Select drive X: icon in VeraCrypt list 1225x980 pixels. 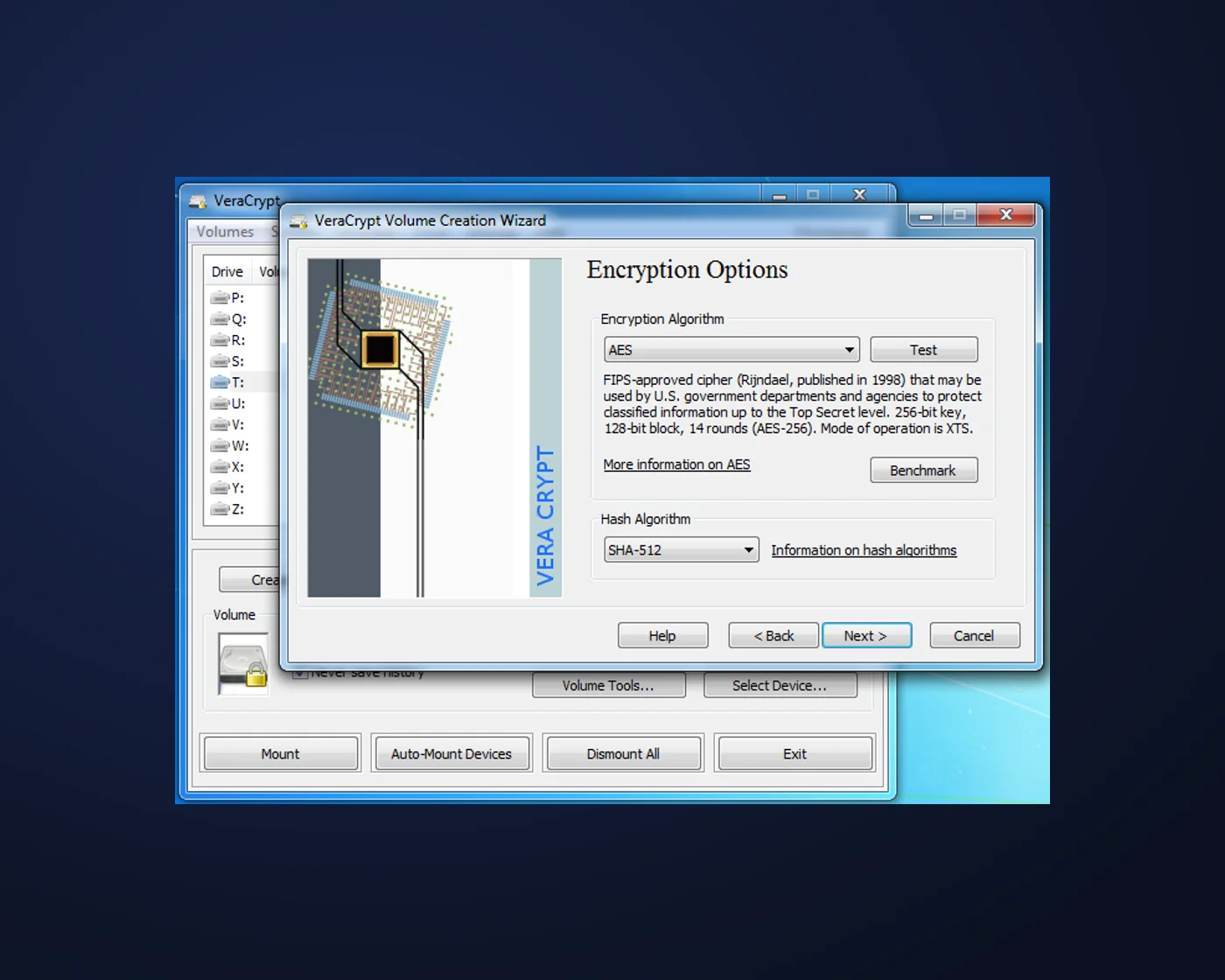click(x=220, y=467)
